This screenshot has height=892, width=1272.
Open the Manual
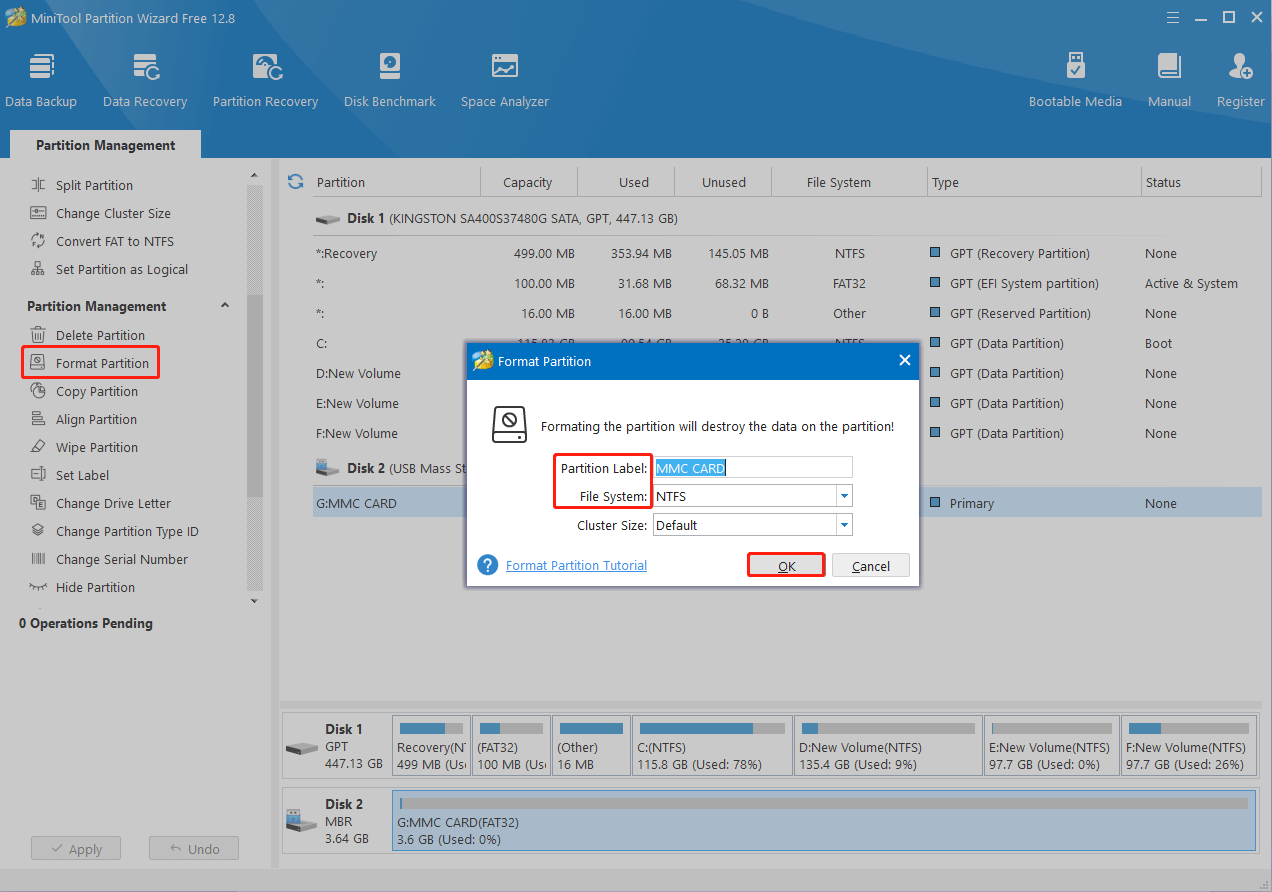[1169, 78]
